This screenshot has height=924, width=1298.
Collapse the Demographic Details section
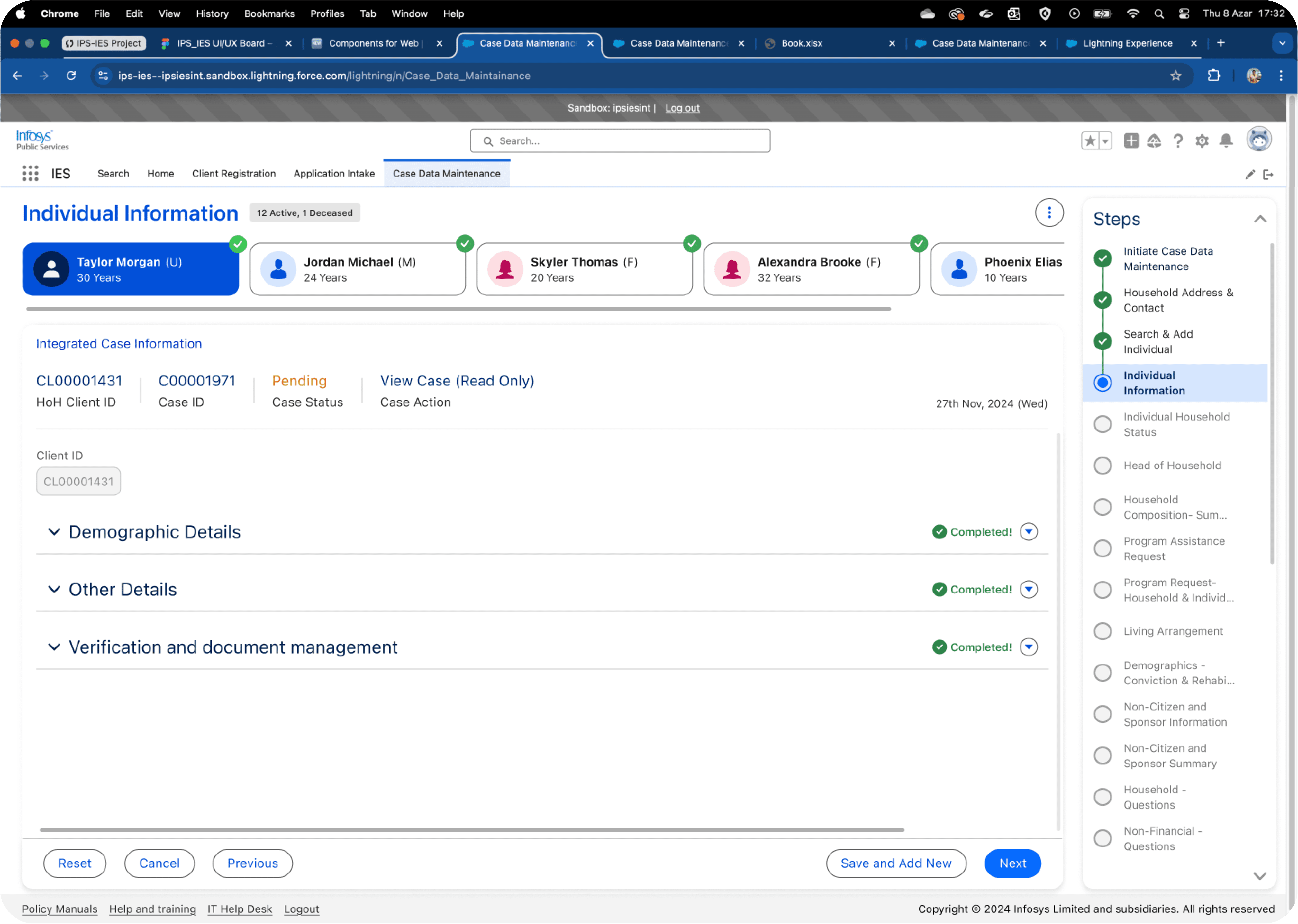click(x=54, y=532)
